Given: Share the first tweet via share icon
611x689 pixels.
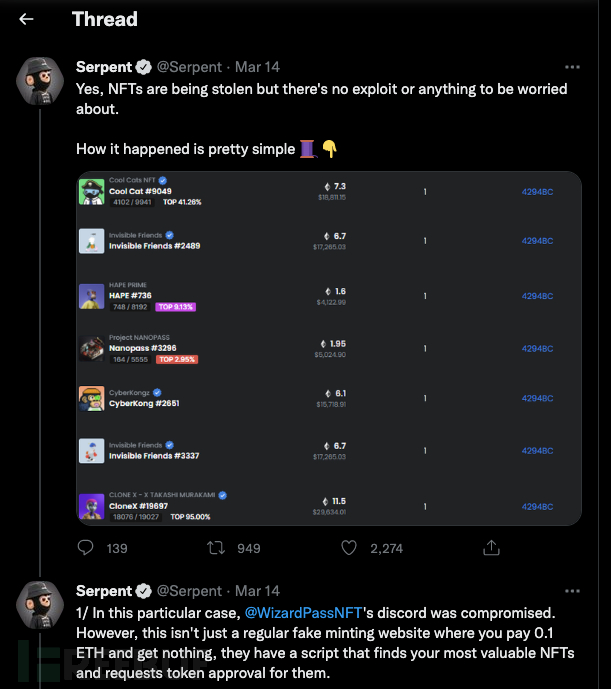Looking at the screenshot, I should (491, 548).
